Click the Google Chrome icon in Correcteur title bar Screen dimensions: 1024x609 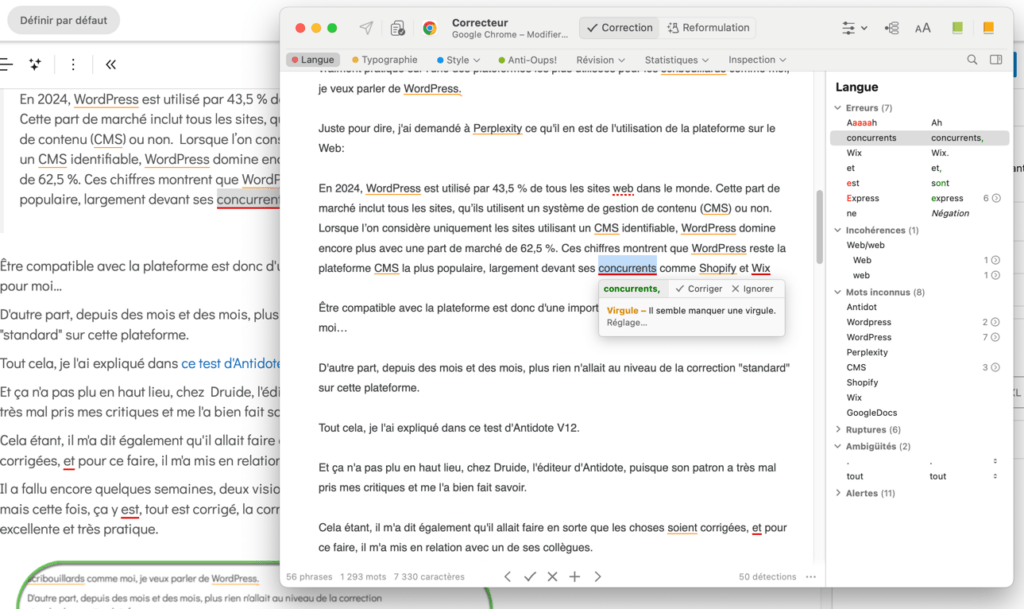[x=429, y=28]
